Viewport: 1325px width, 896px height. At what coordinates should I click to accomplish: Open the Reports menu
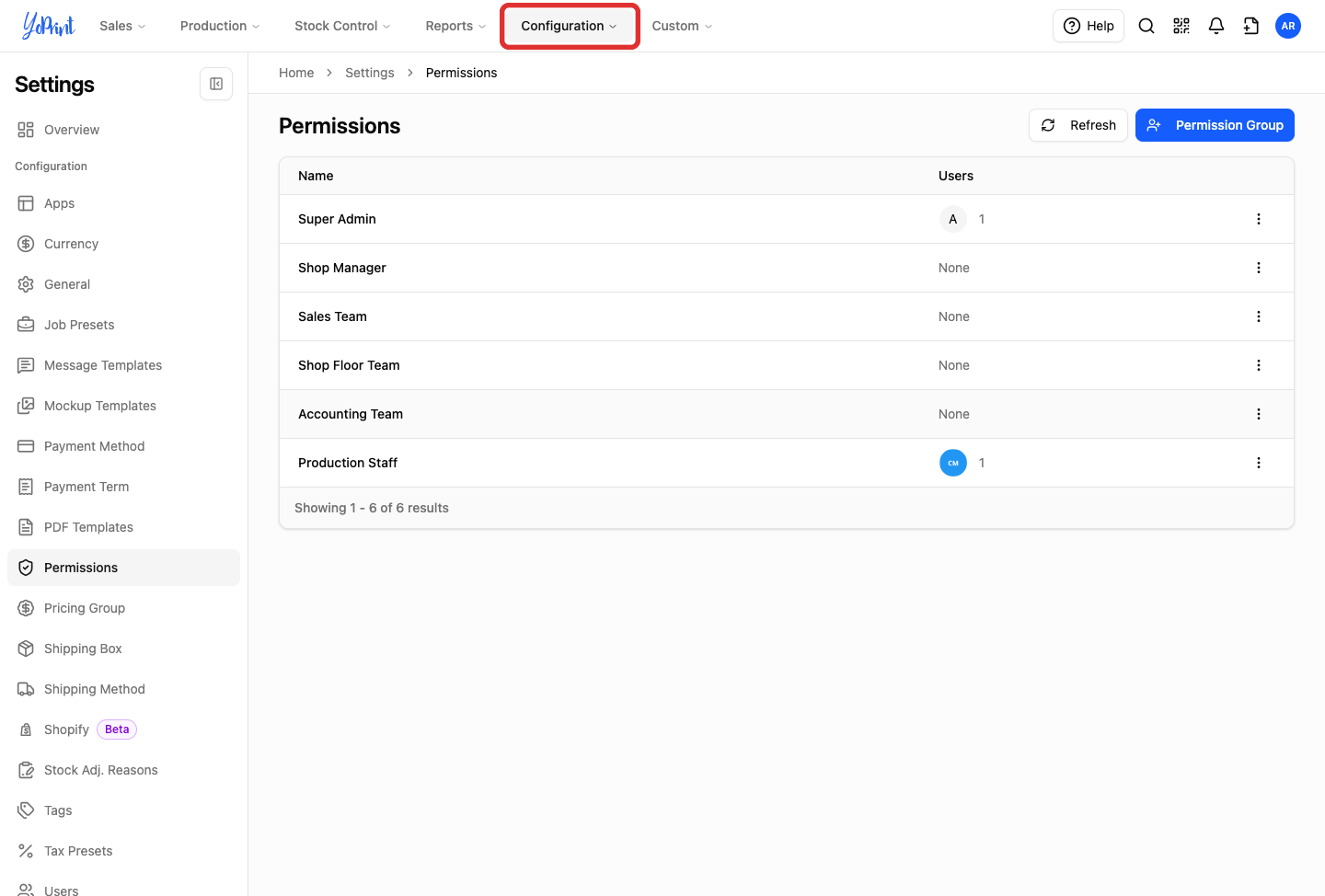[x=455, y=26]
